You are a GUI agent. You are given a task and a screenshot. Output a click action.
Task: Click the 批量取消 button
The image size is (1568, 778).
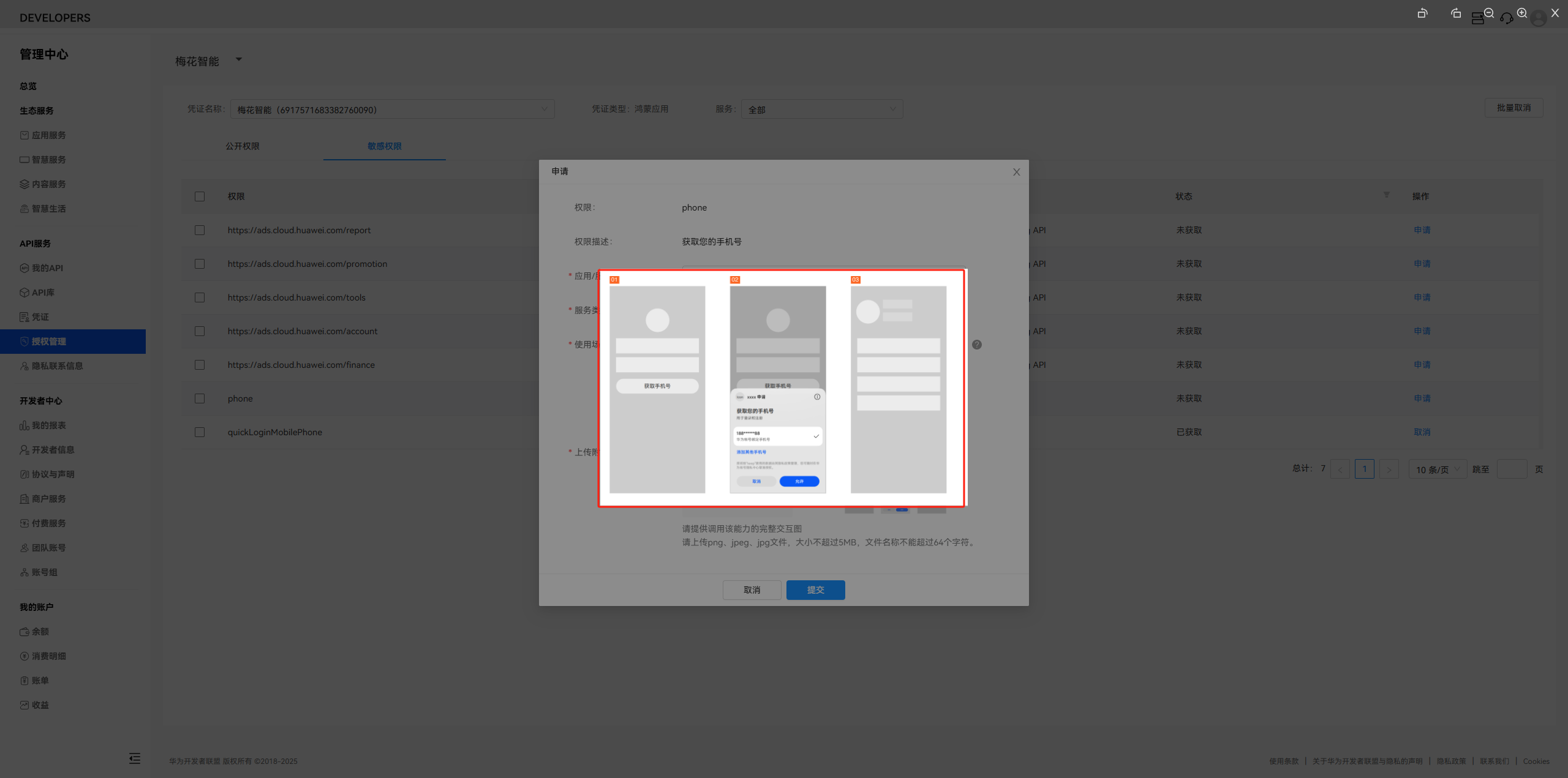1513,108
